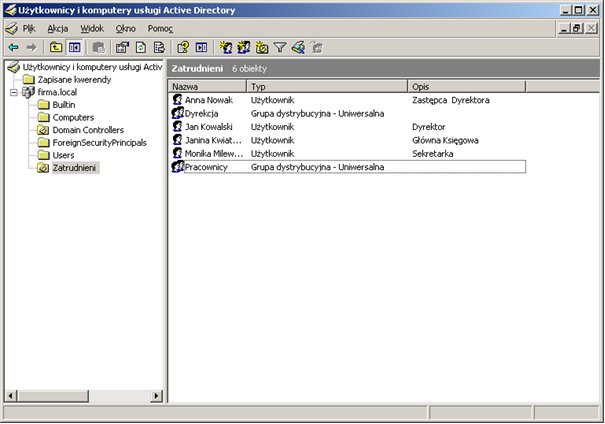Image resolution: width=605 pixels, height=424 pixels.
Task: Click the Zastępca Dyrektora description cell
Action: coord(451,100)
